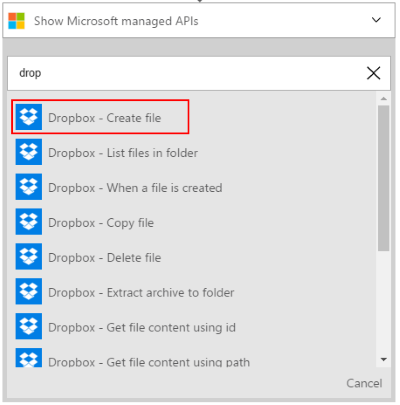Clear the search box with the X
This screenshot has height=405, width=400.
(373, 73)
